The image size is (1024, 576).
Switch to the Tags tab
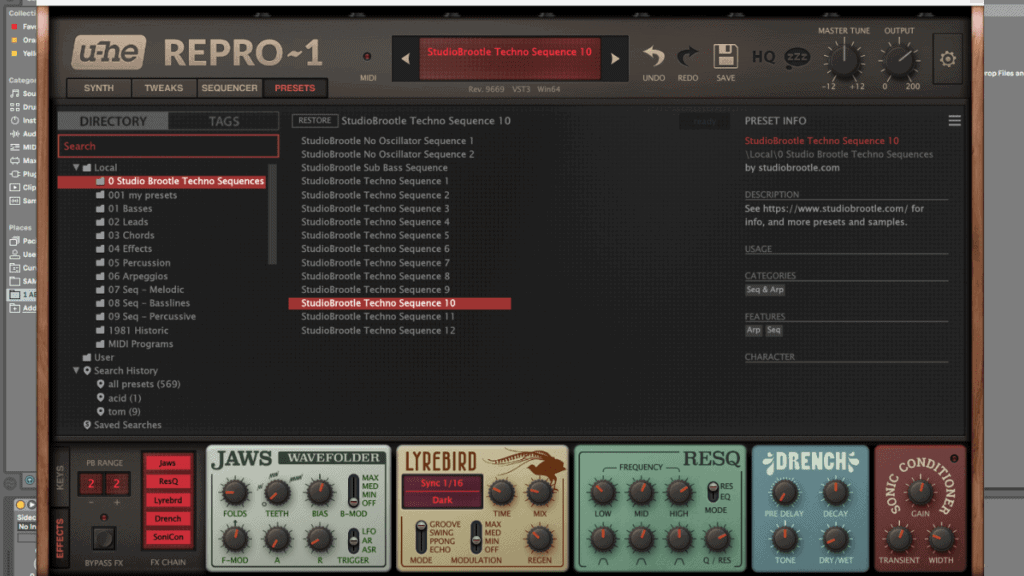223,121
